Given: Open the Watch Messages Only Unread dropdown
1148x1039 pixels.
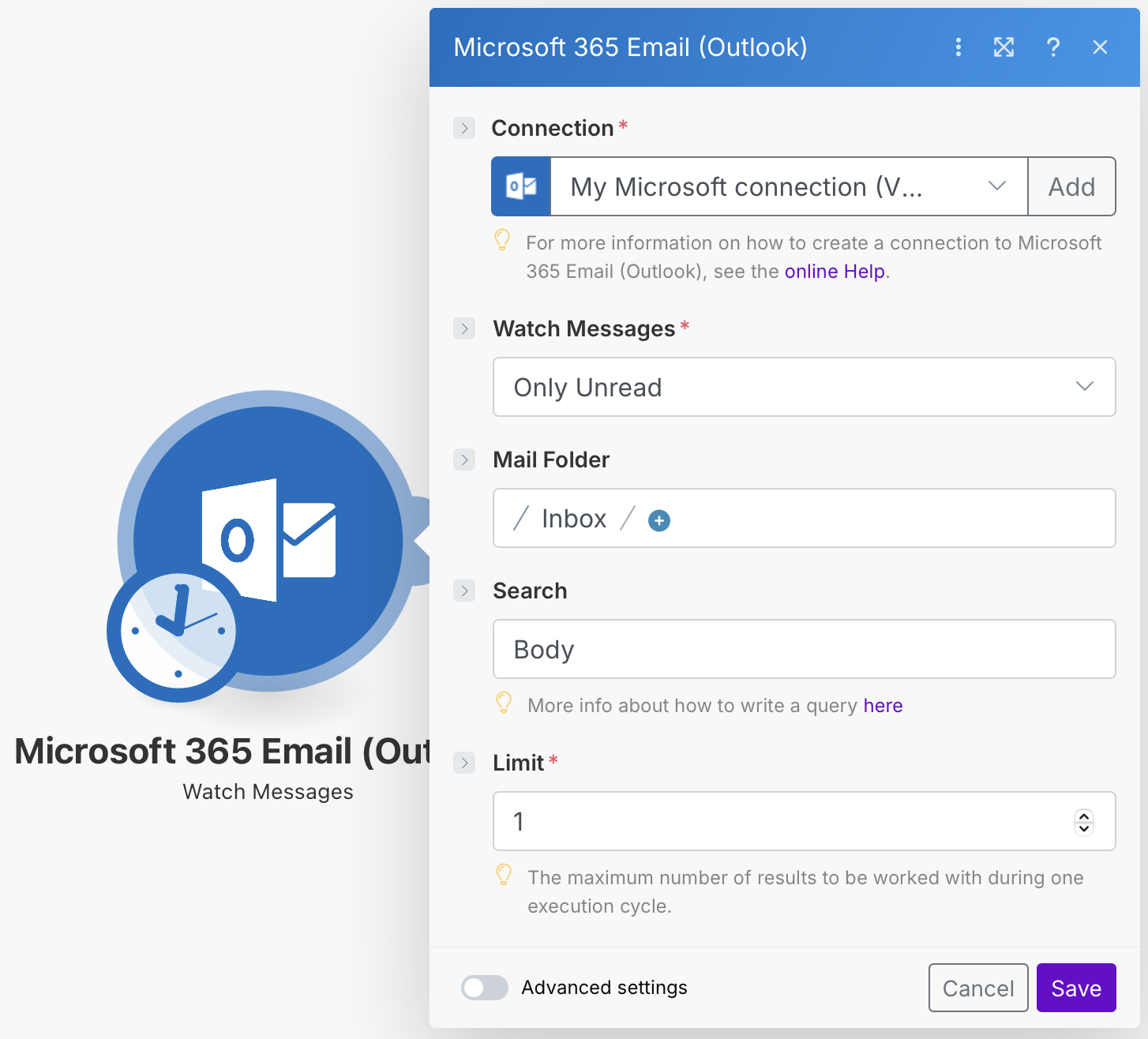Looking at the screenshot, I should click(x=804, y=387).
